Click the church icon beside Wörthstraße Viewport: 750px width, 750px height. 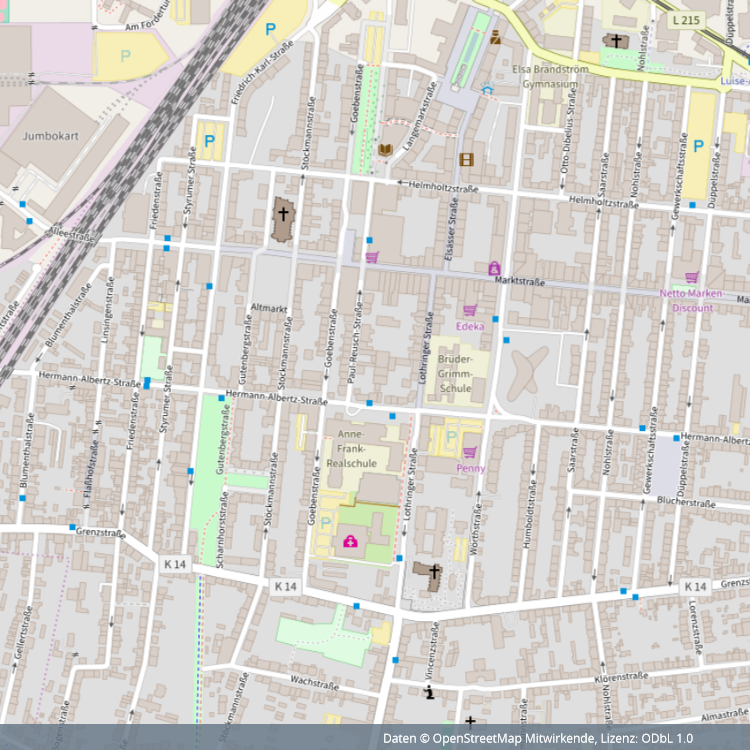tap(434, 571)
